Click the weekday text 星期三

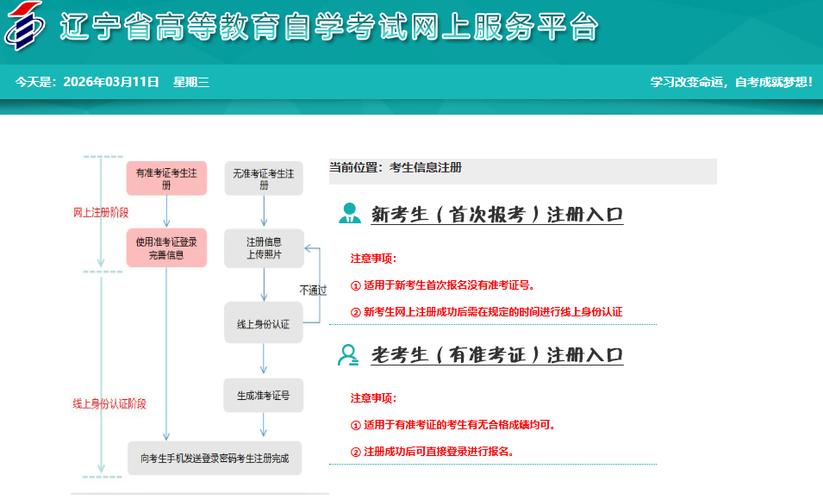pyautogui.click(x=191, y=82)
